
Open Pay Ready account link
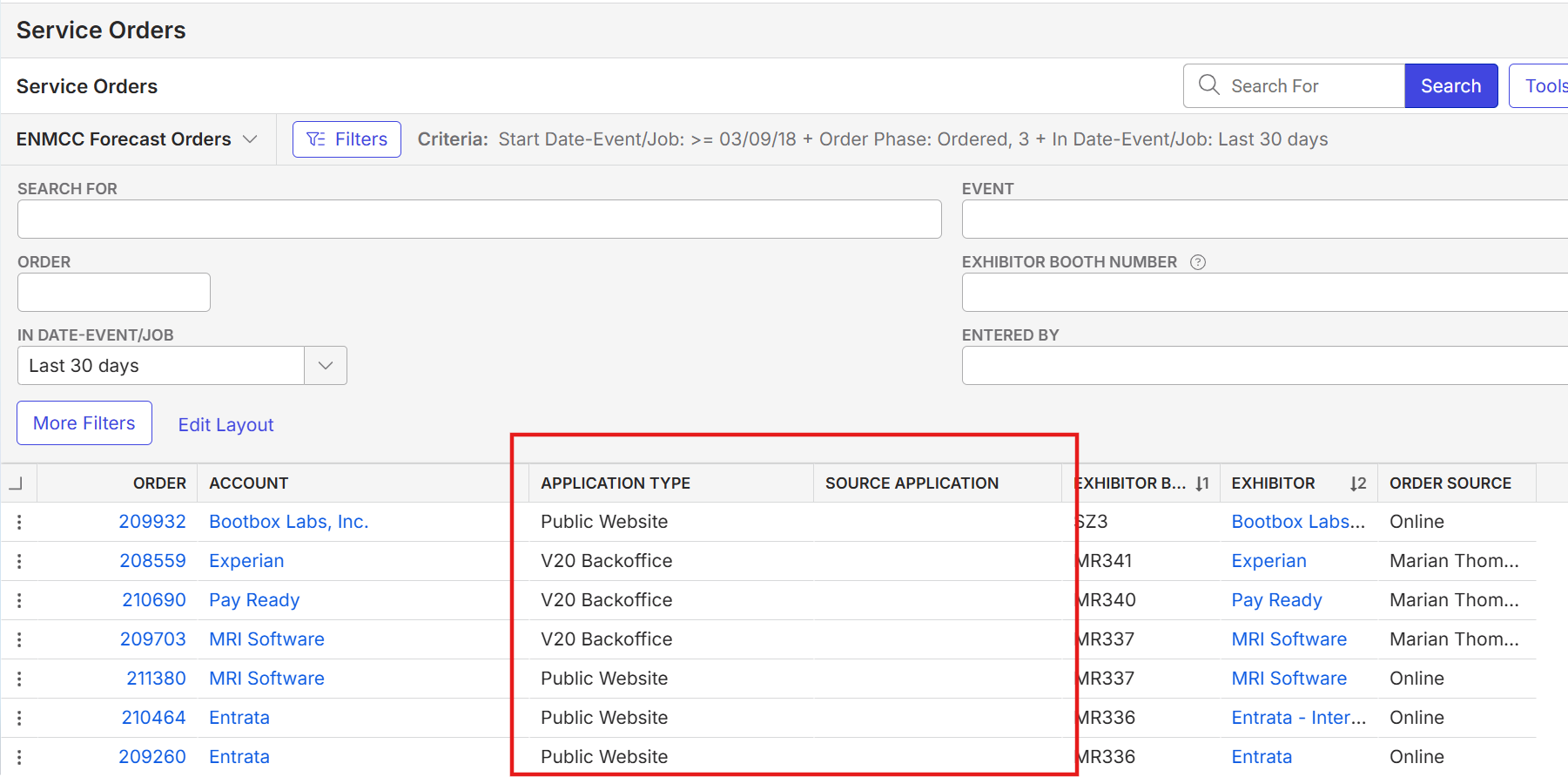click(x=254, y=600)
